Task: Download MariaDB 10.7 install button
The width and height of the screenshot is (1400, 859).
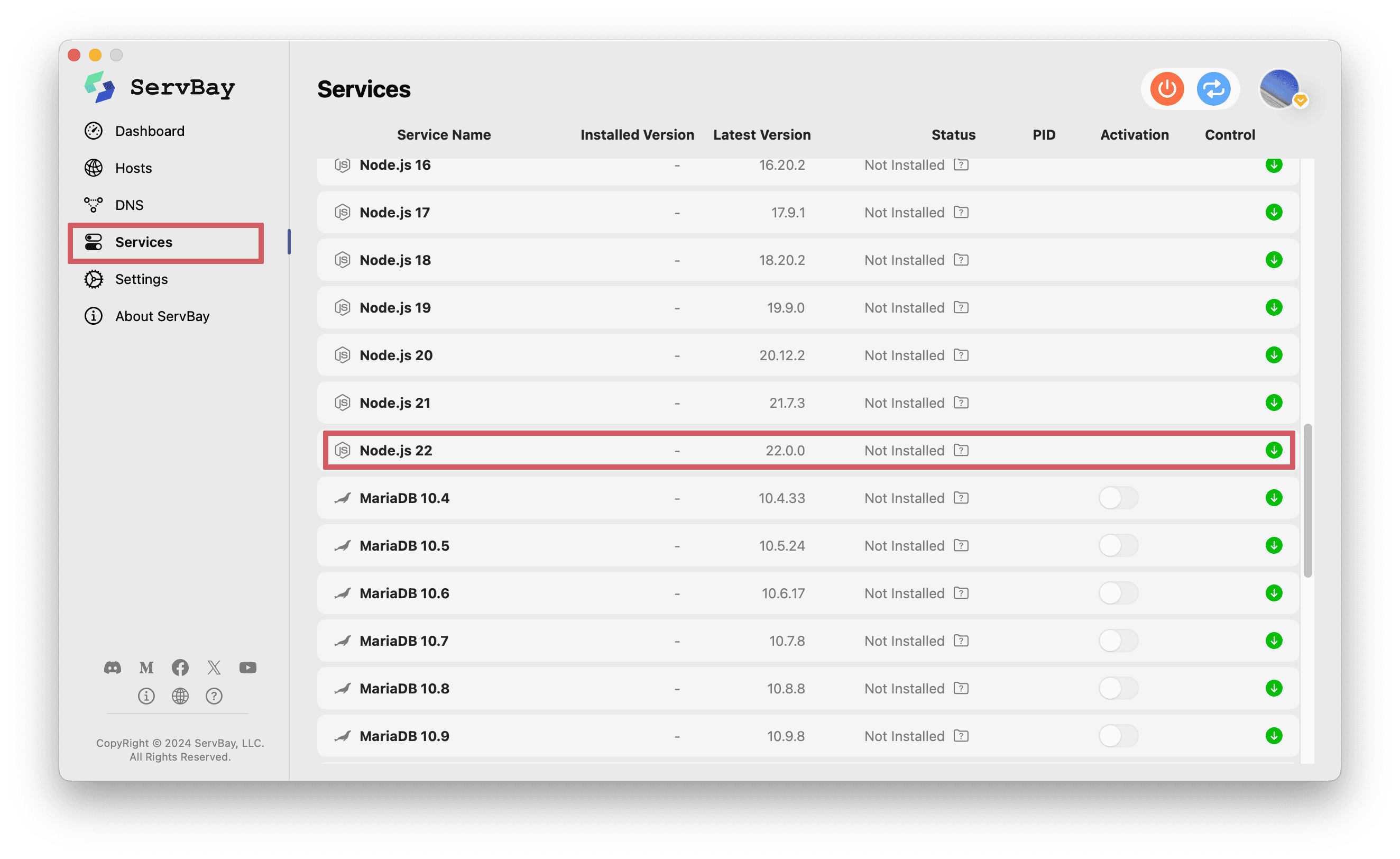Action: (1274, 640)
